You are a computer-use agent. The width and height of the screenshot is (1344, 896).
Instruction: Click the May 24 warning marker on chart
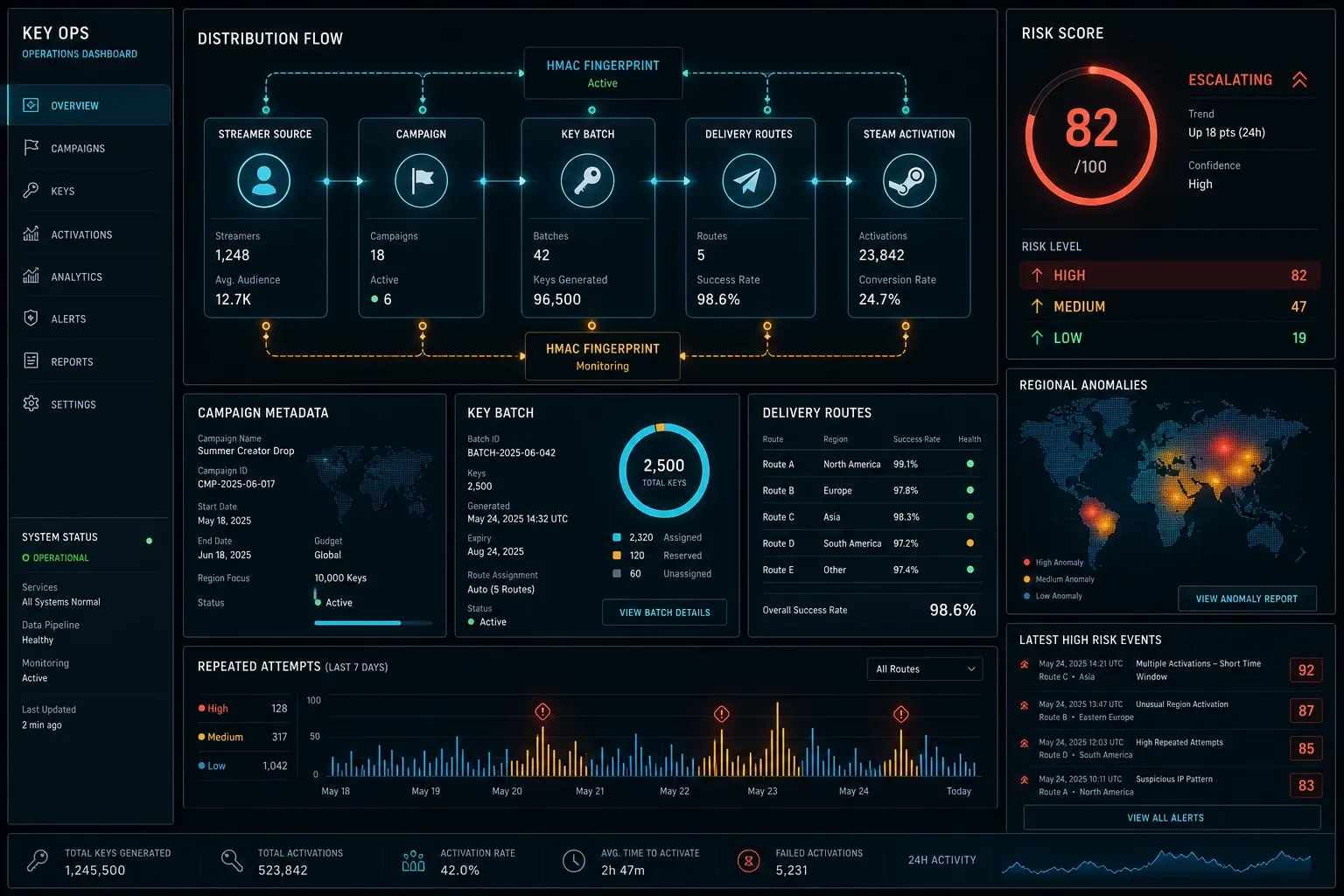pos(901,714)
